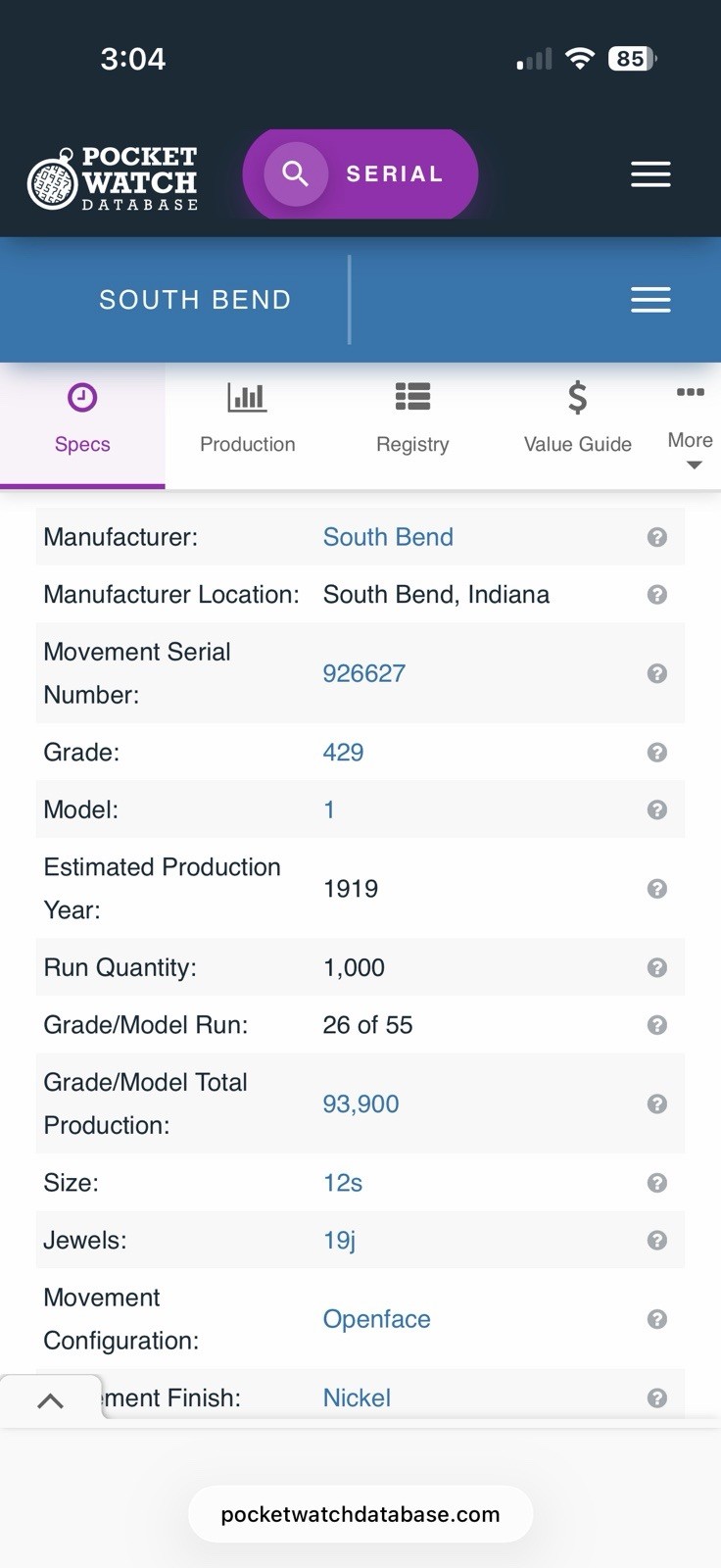The image size is (721, 1568).
Task: Show help for Run Quantity row
Action: pyautogui.click(x=657, y=967)
